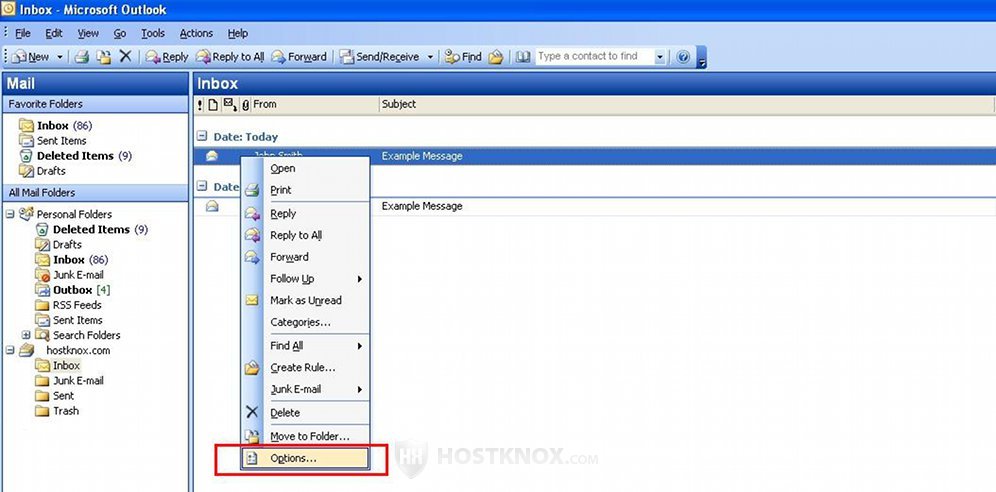Open the Edit menu
This screenshot has width=996, height=492.
tap(54, 34)
